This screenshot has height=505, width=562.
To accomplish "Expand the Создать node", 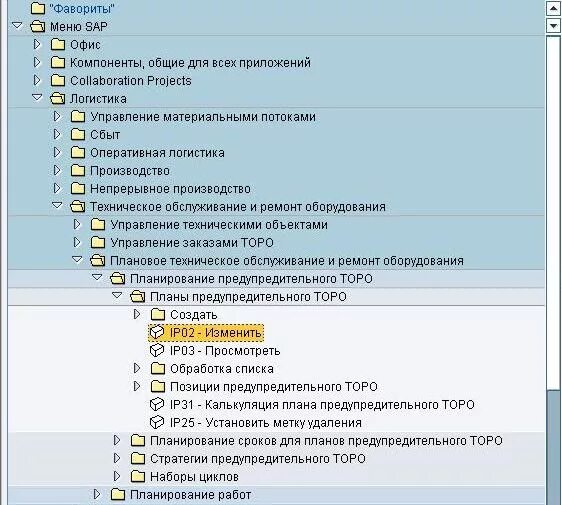I will tap(137, 314).
